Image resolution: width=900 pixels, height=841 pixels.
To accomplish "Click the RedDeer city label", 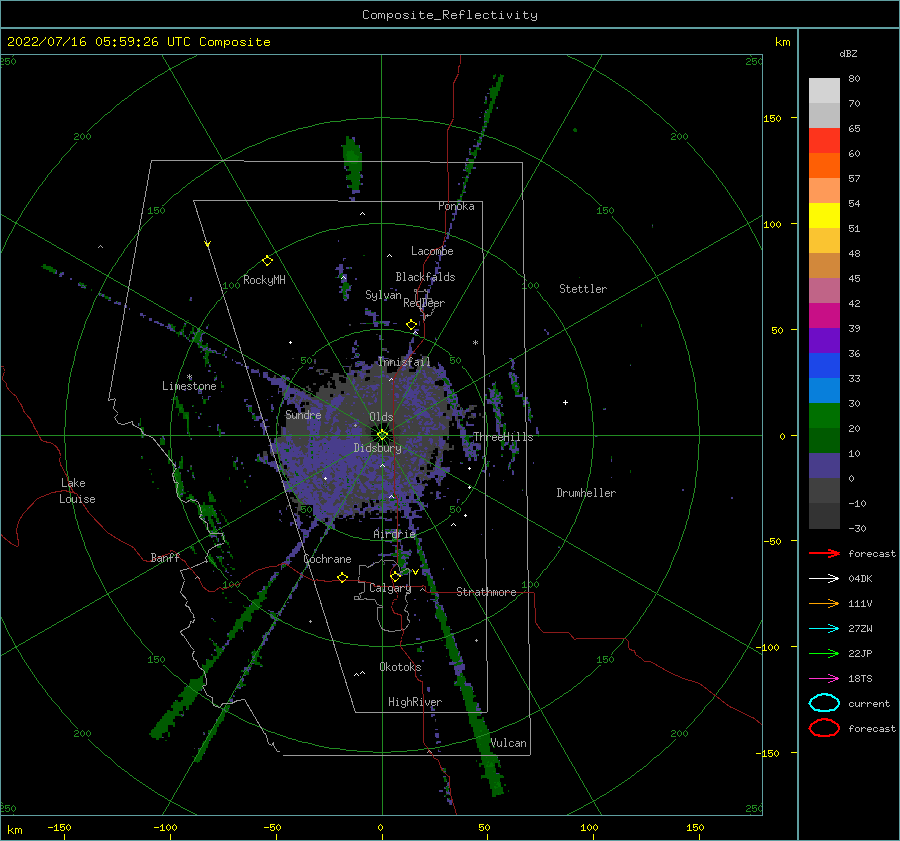I will 424,303.
